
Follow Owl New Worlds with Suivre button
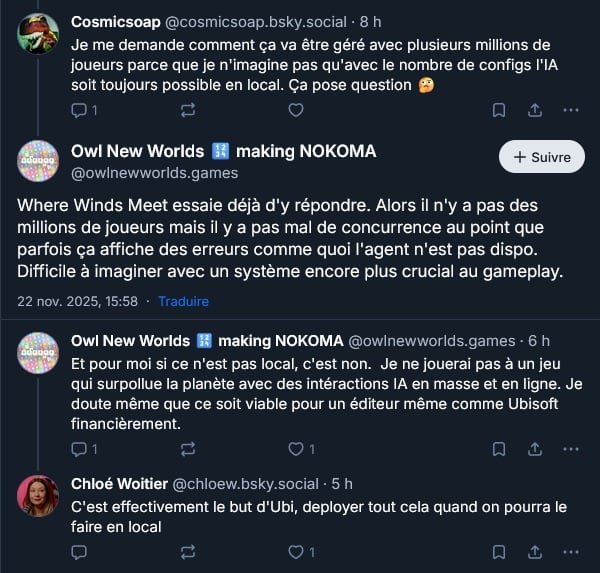tap(541, 157)
